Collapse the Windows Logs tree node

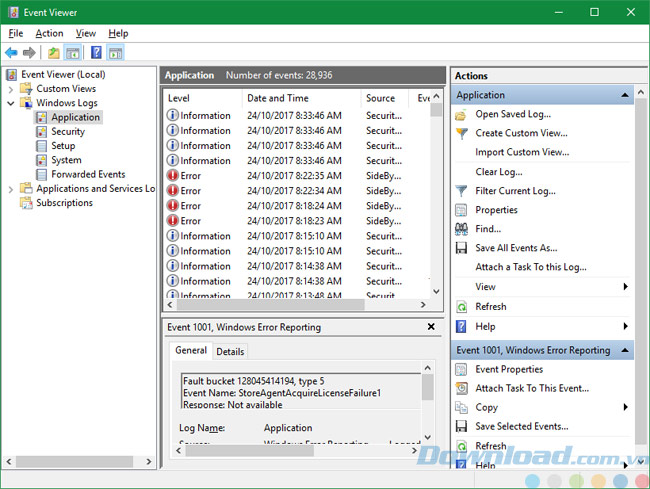point(11,103)
